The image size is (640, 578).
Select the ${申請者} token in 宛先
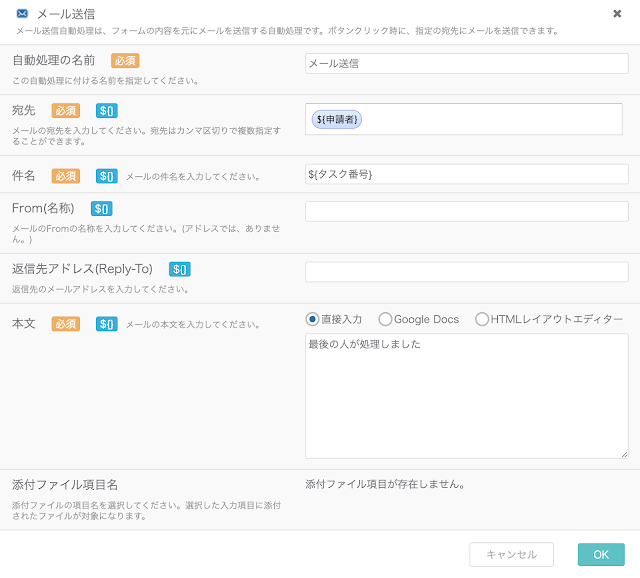point(337,119)
